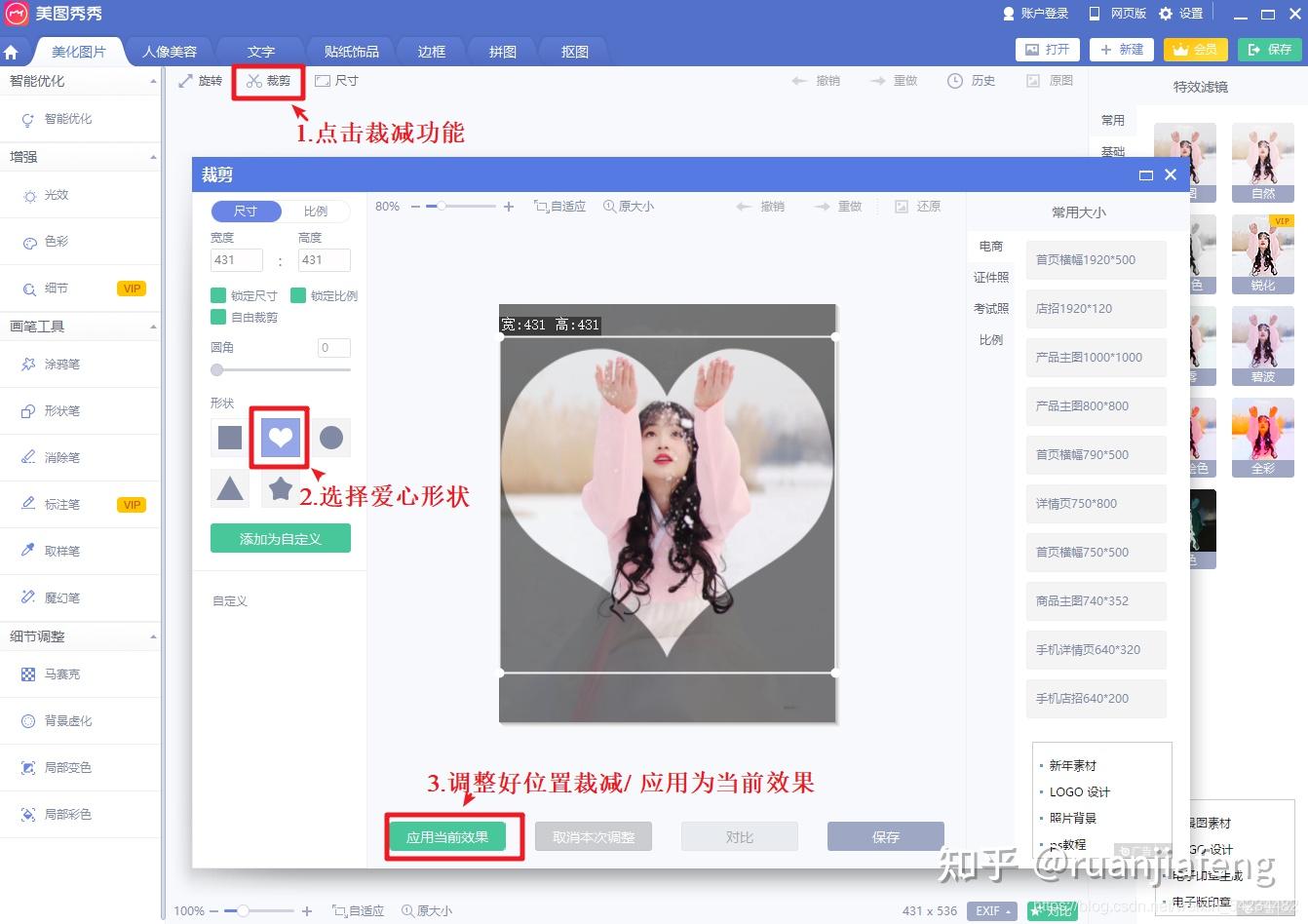The height and width of the screenshot is (924, 1308).
Task: Switch crop mode to 尺寸
Action: (246, 212)
